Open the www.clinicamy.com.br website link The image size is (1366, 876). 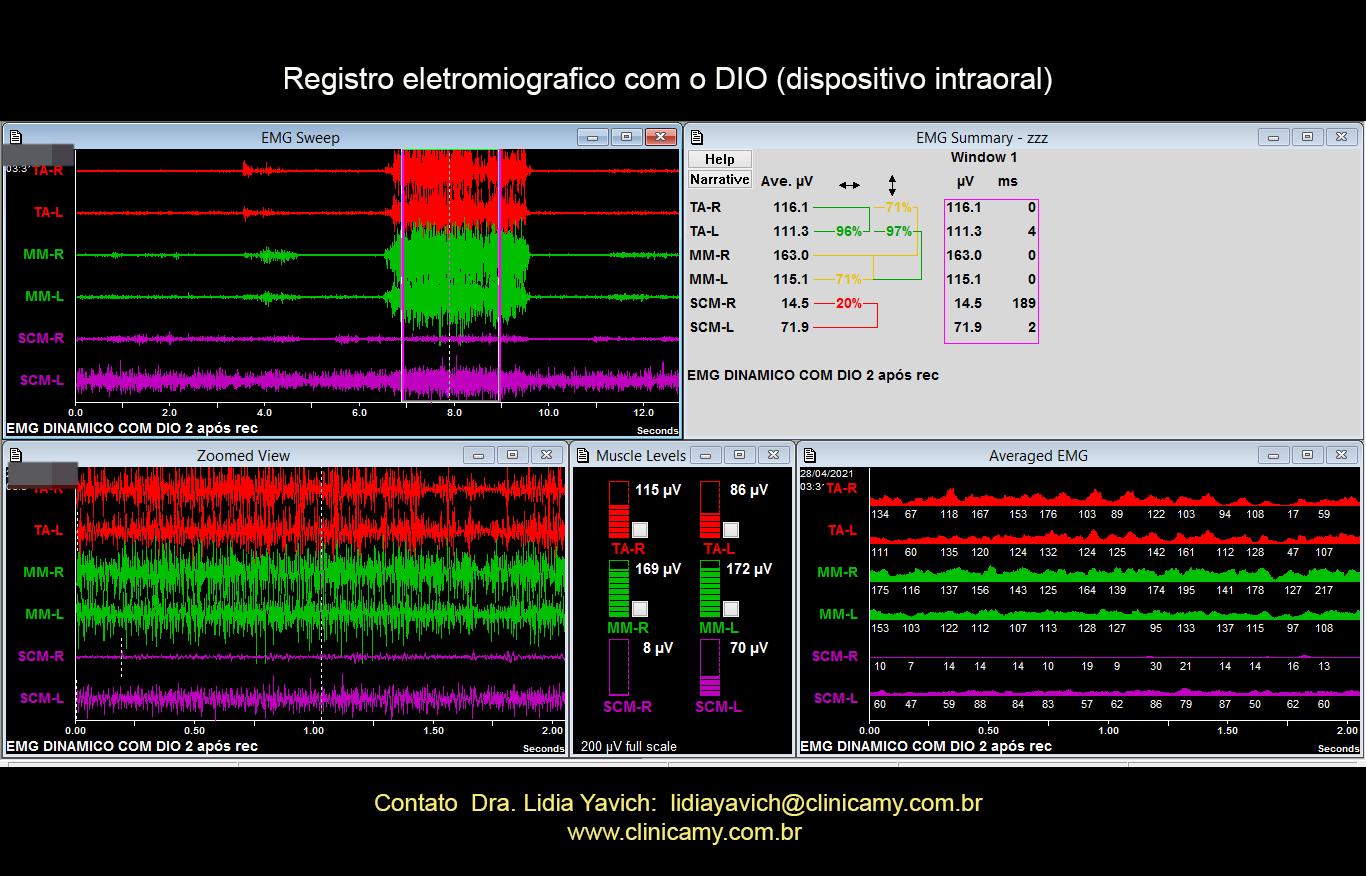(684, 832)
